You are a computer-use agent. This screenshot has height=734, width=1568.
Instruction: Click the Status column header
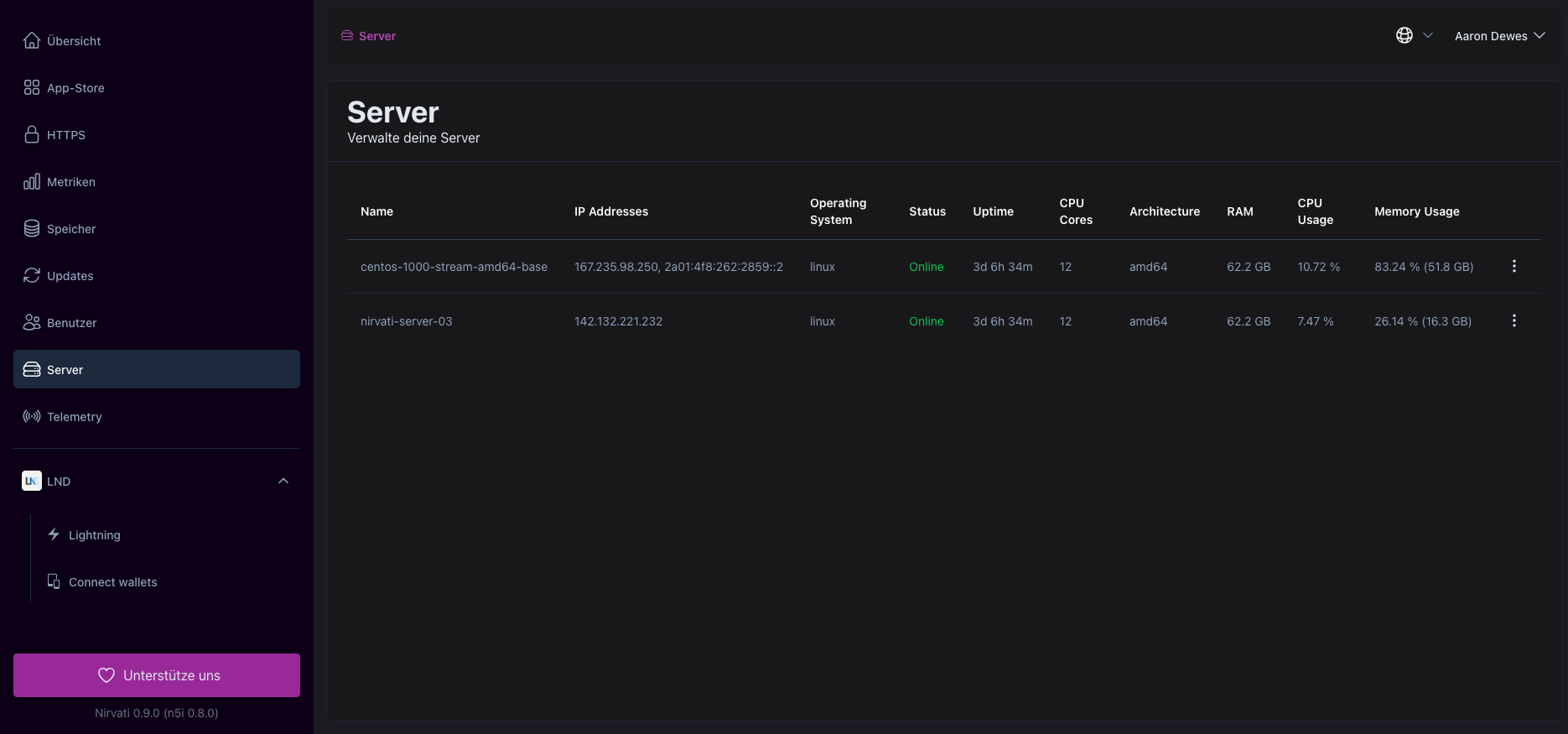[927, 211]
